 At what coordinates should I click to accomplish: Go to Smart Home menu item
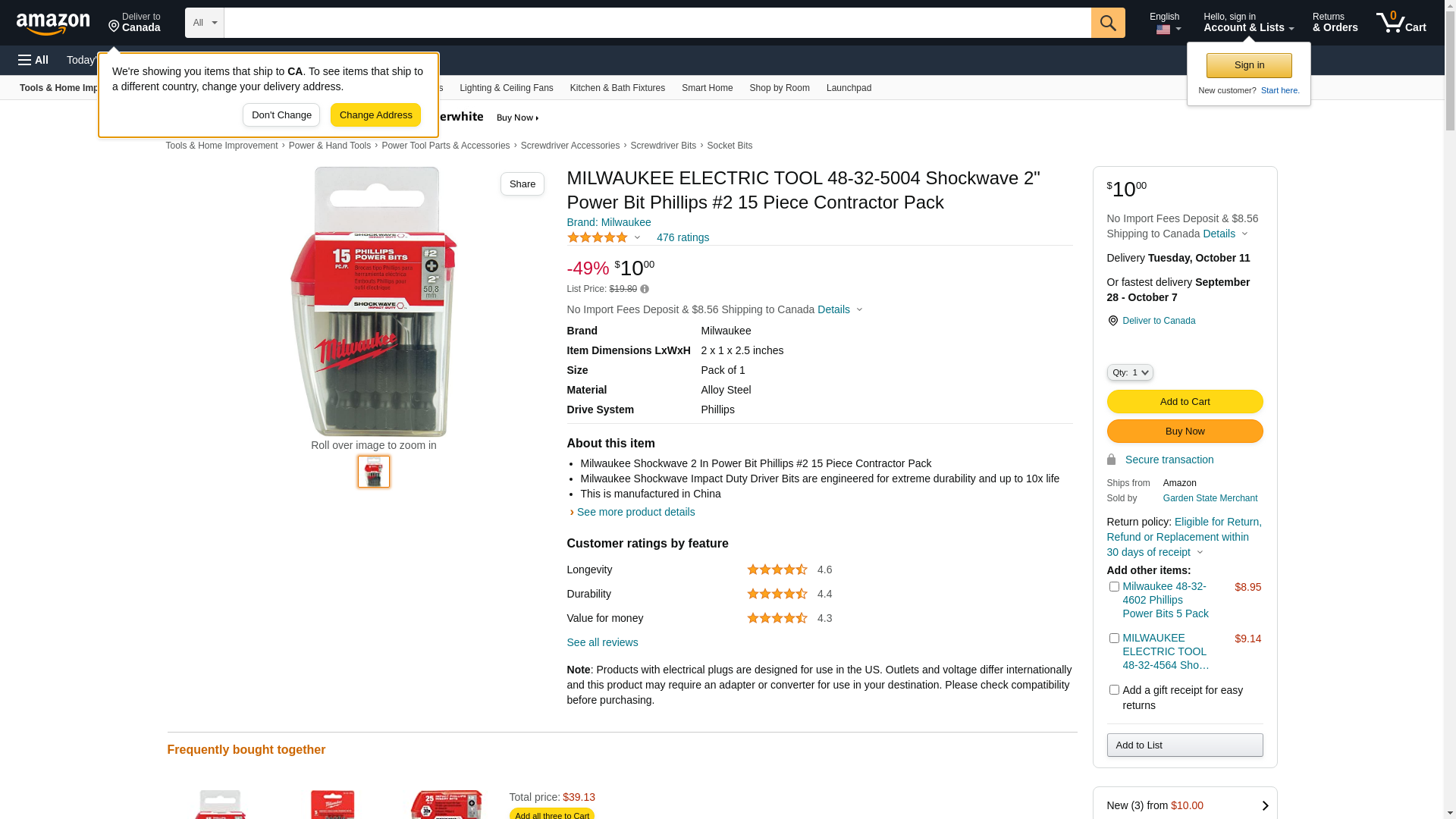pos(707,88)
